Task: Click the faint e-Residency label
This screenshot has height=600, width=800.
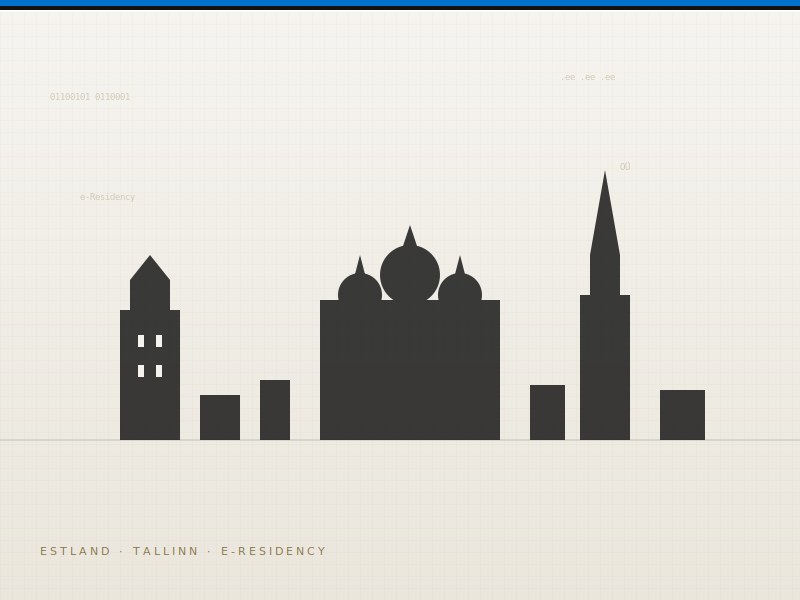Action: point(107,197)
